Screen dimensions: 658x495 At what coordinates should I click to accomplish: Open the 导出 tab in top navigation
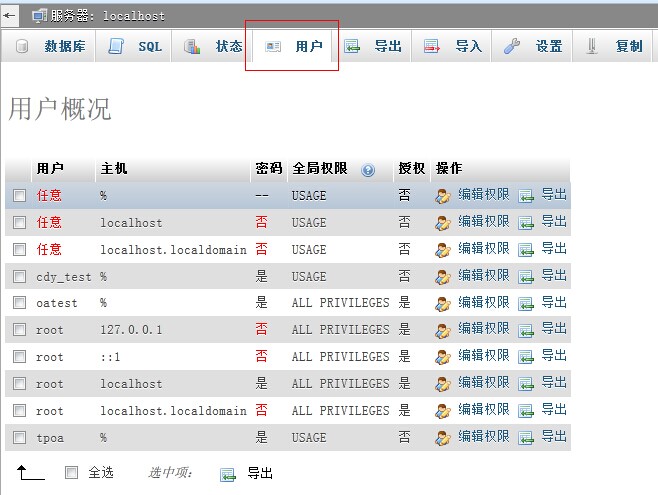click(373, 46)
